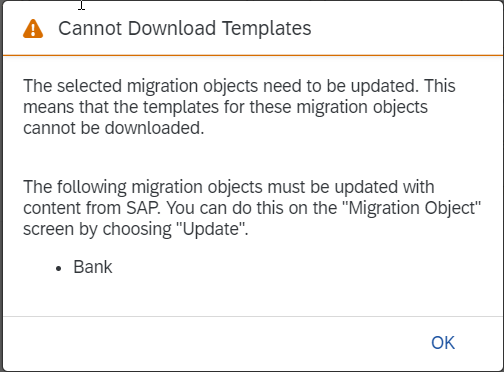Click the orange warning triangle icon
The height and width of the screenshot is (372, 504).
pos(33,29)
